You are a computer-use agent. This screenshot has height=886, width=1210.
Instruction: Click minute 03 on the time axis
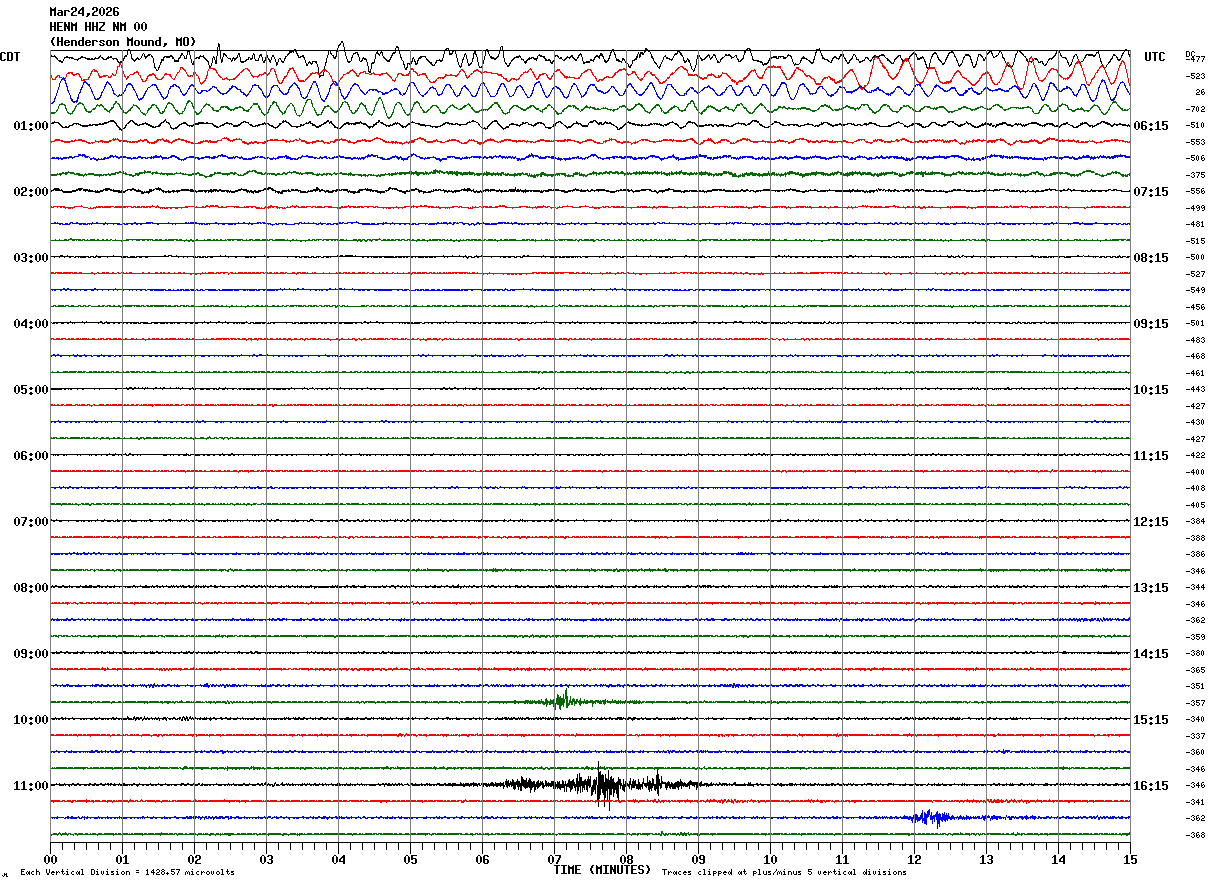[x=266, y=859]
